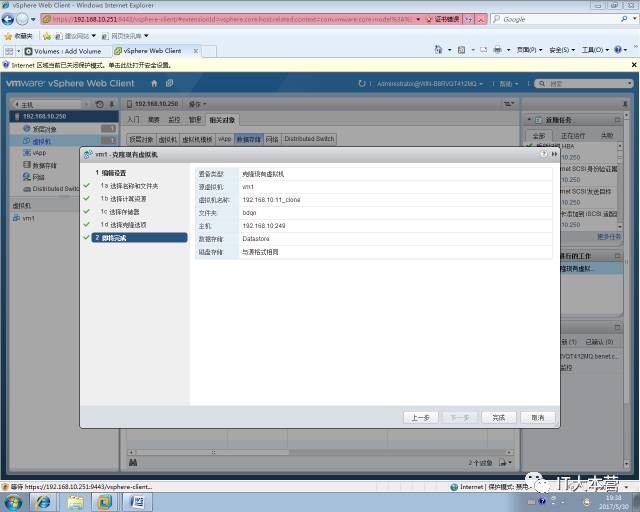640x512 pixels.
Task: Click the IE command bar Home icon
Action: 438,50
